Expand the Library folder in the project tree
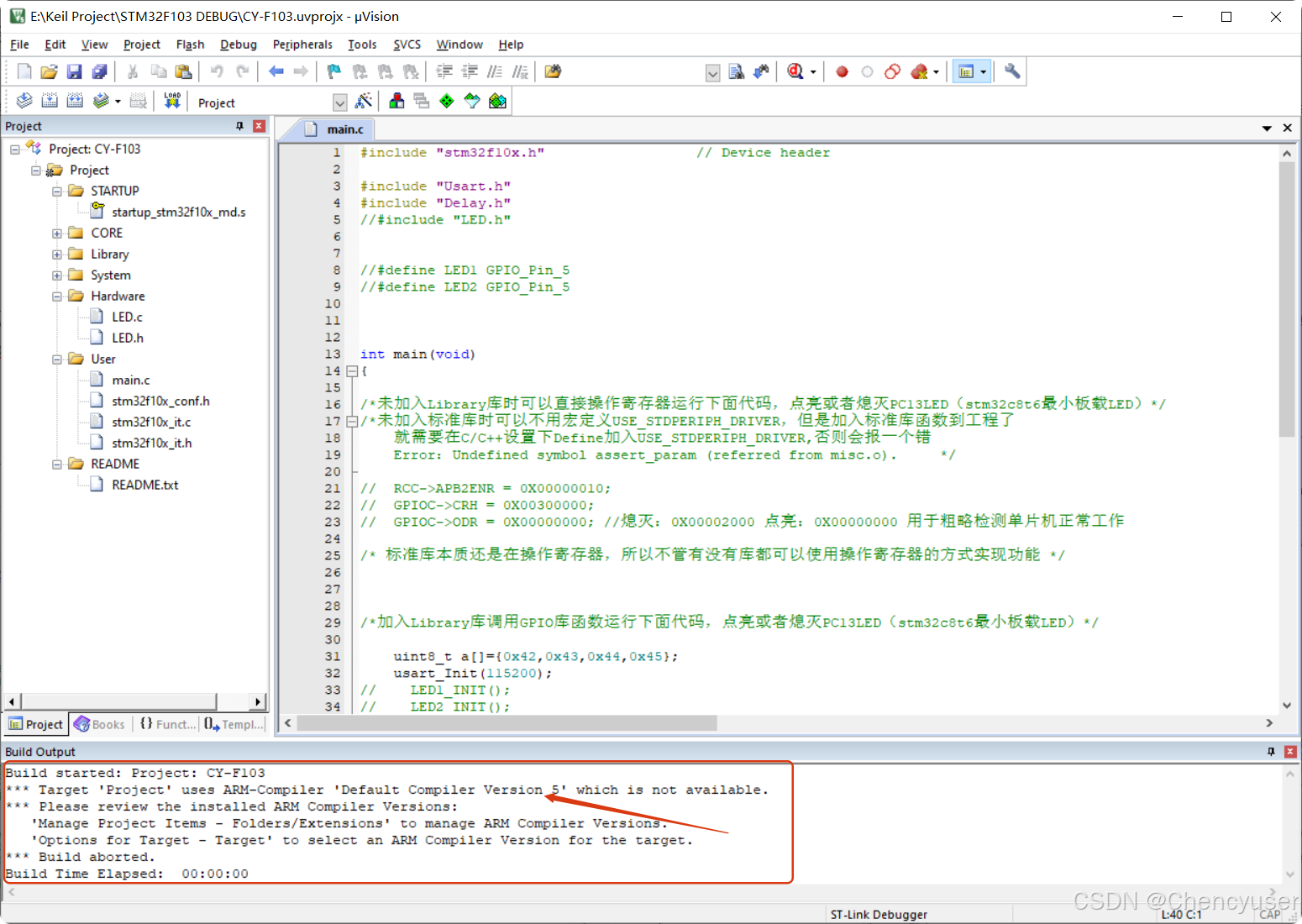Viewport: 1302px width, 924px height. coord(57,255)
